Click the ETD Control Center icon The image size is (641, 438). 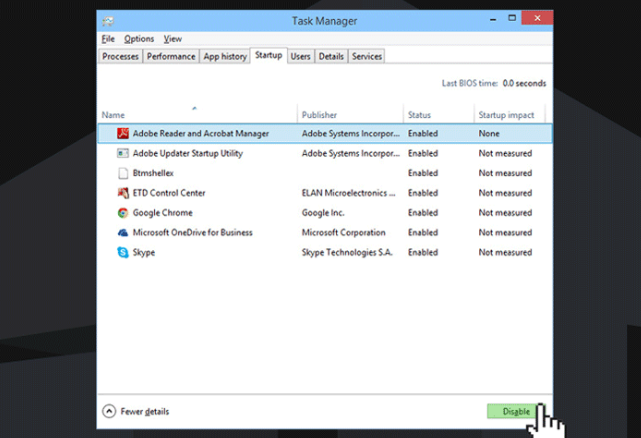coord(123,193)
